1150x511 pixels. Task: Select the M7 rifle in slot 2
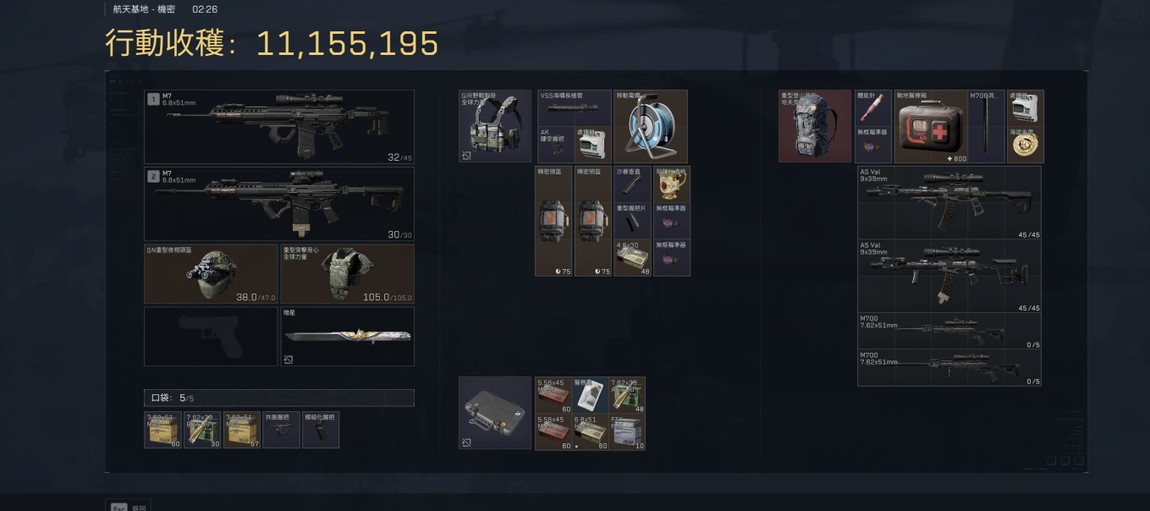tap(279, 204)
